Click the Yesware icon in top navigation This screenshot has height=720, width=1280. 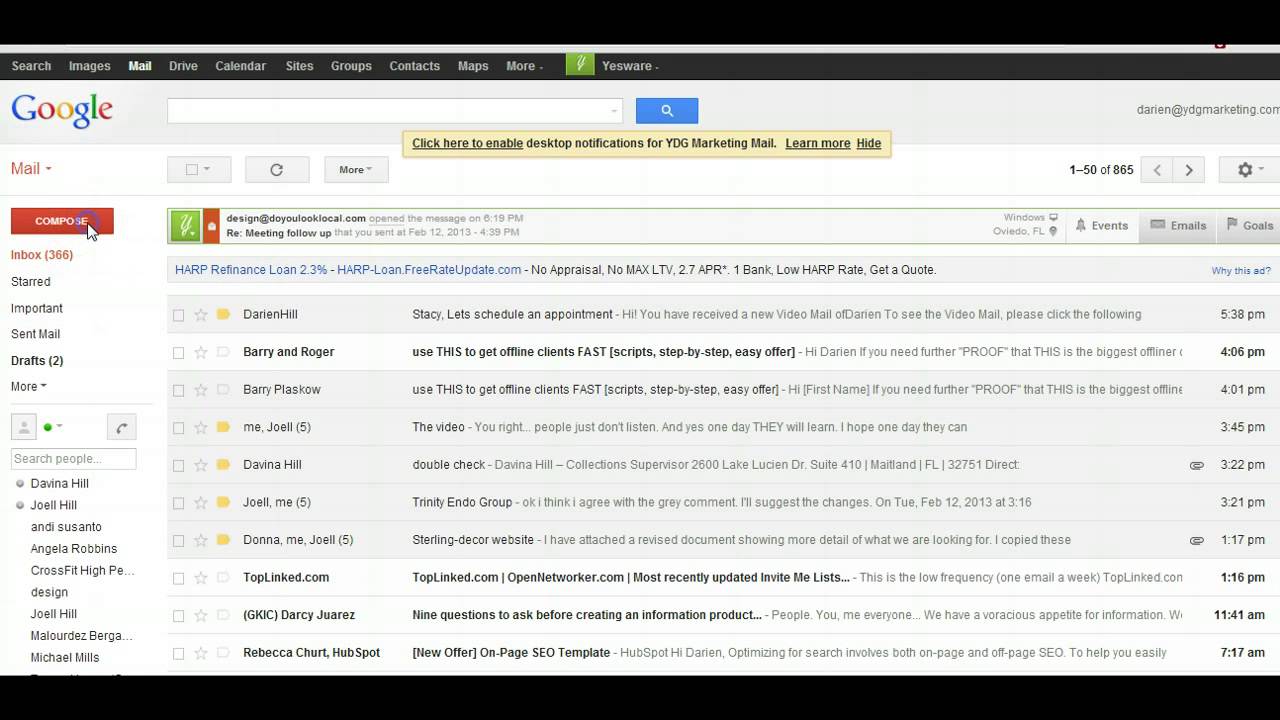coord(580,65)
